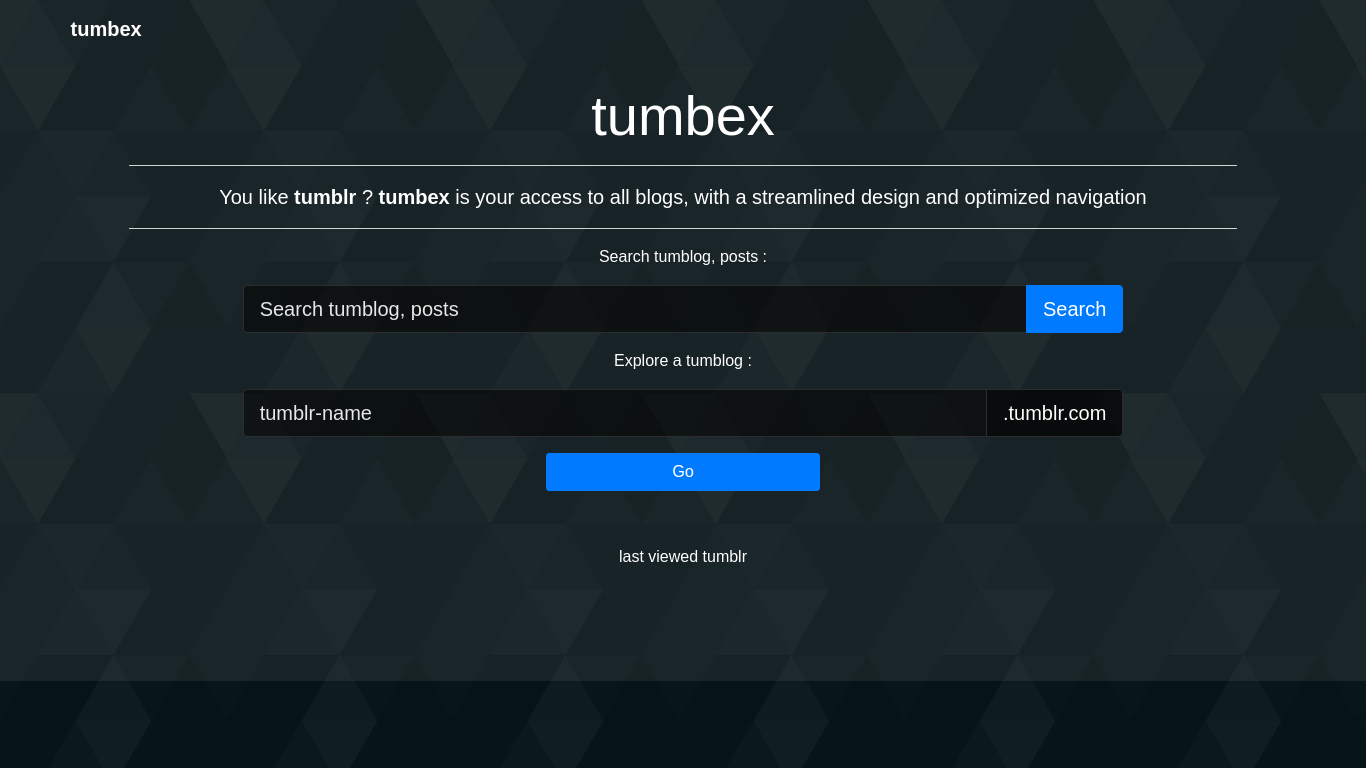The width and height of the screenshot is (1366, 768).
Task: Click the 'Search tumblog, posts :' label
Action: point(683,257)
